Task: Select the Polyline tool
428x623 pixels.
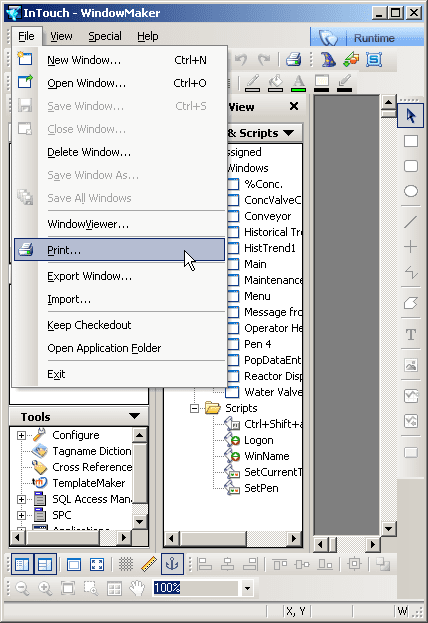Action: (411, 272)
